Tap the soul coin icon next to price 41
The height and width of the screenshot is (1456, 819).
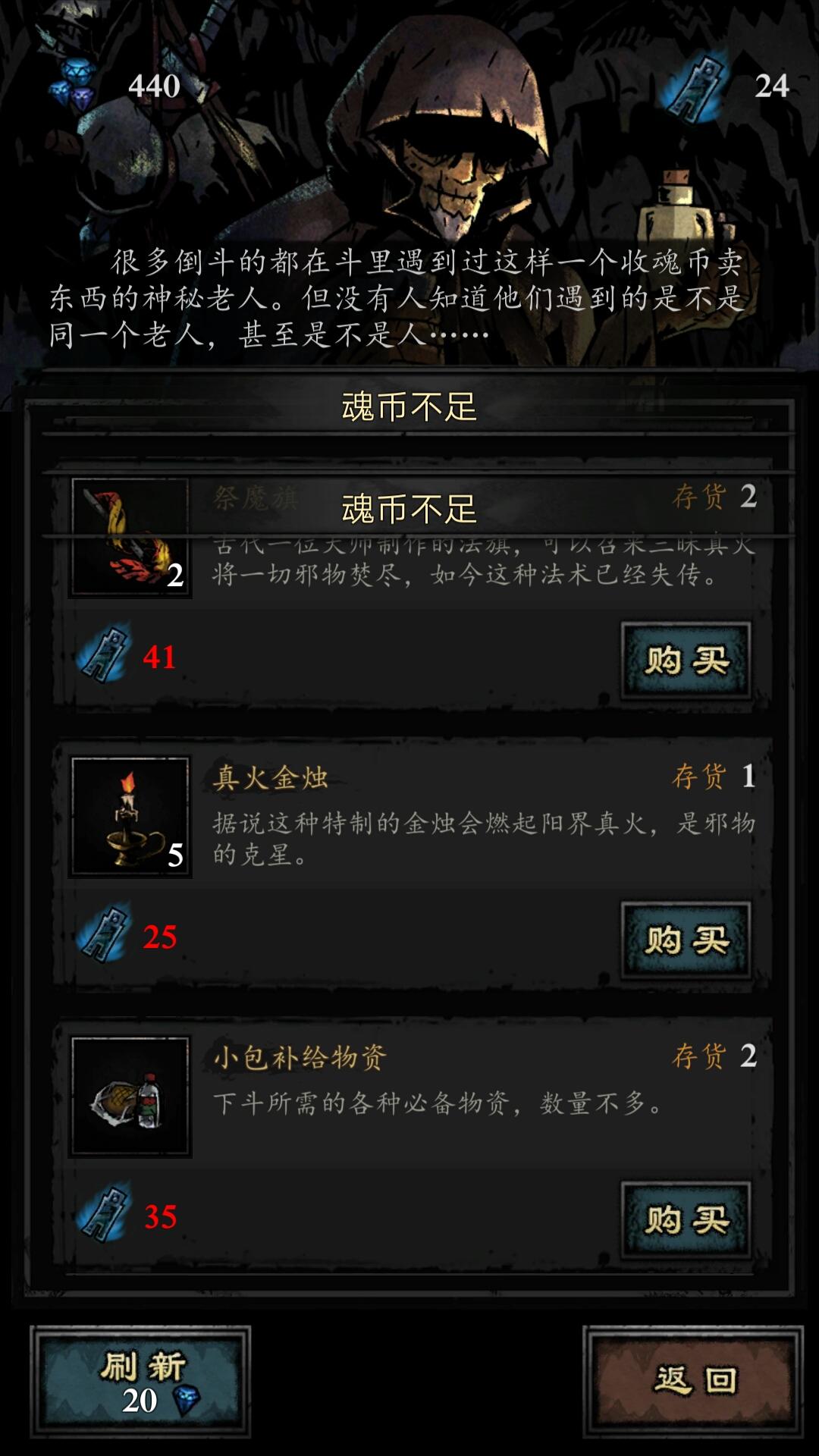(x=104, y=654)
